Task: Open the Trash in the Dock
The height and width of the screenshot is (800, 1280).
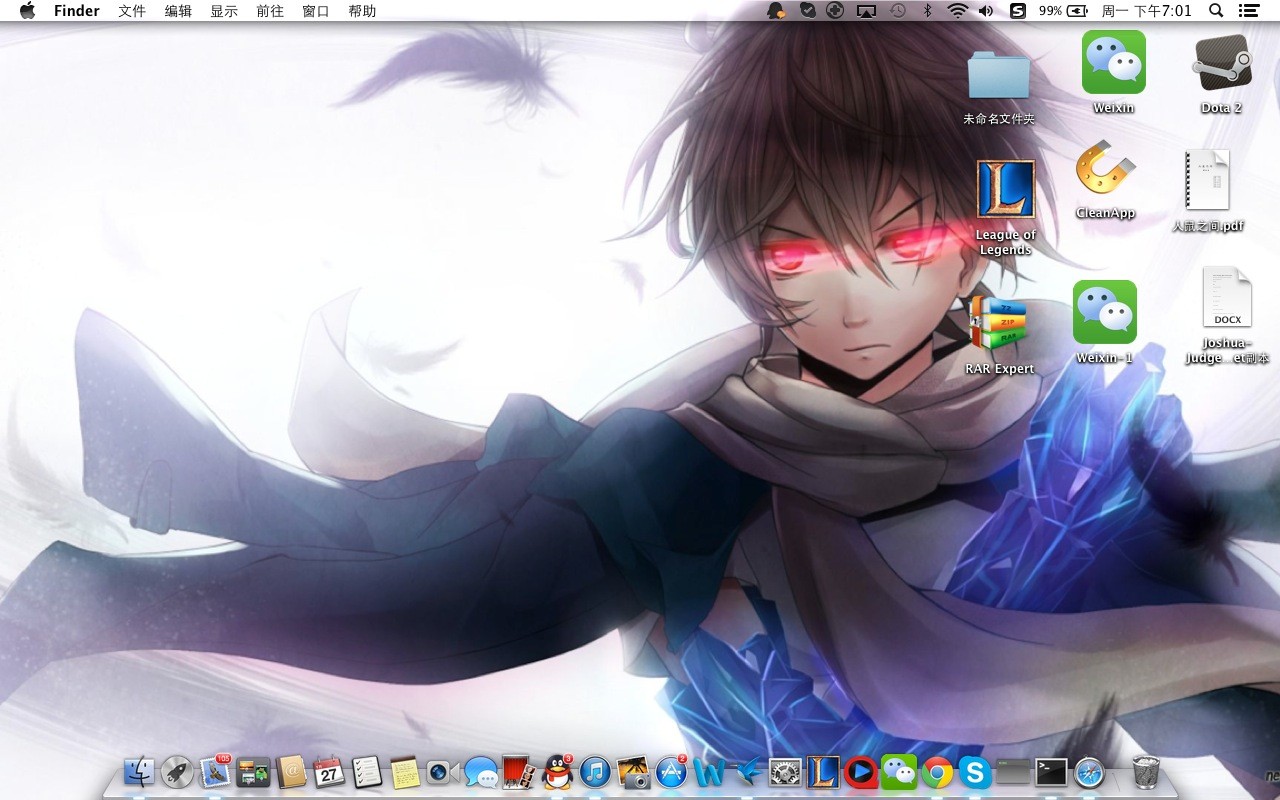Action: coord(1146,772)
